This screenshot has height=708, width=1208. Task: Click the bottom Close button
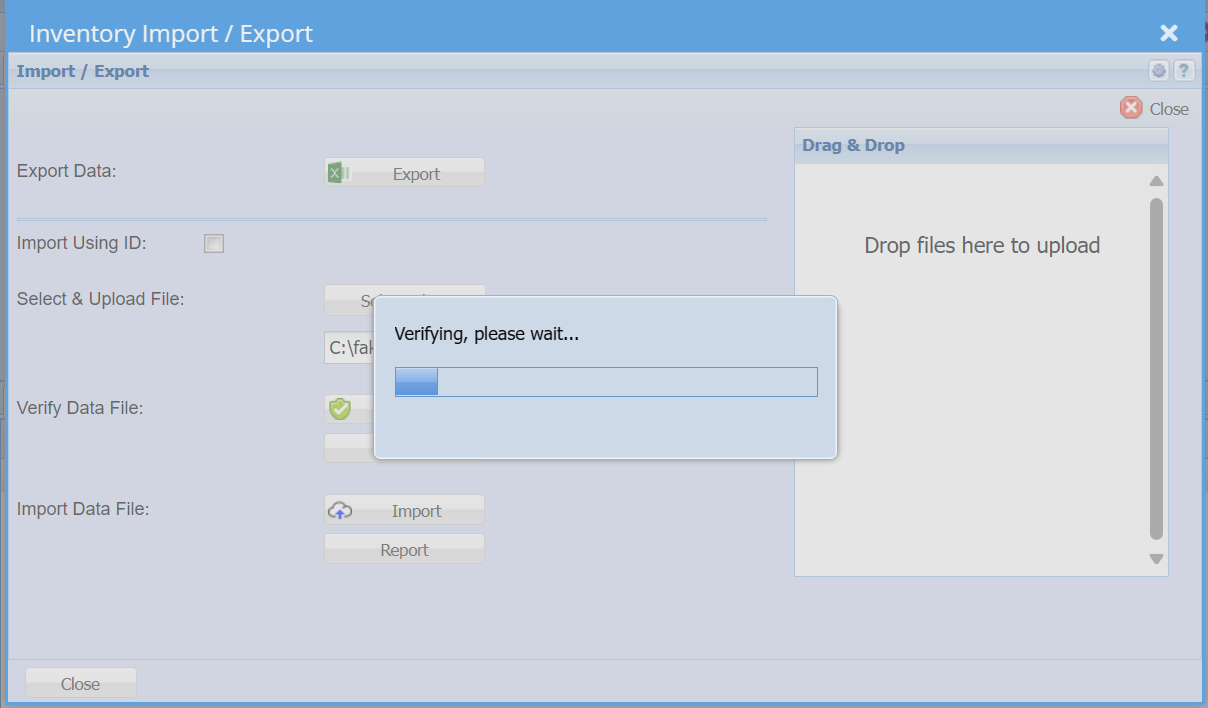click(x=80, y=683)
